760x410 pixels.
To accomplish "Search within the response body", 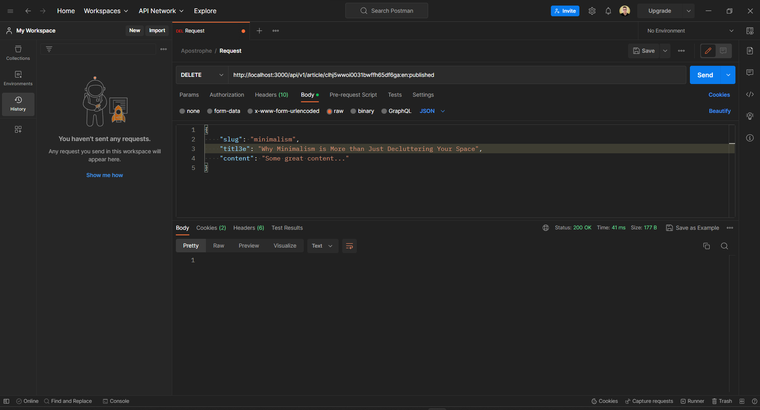I will (724, 246).
